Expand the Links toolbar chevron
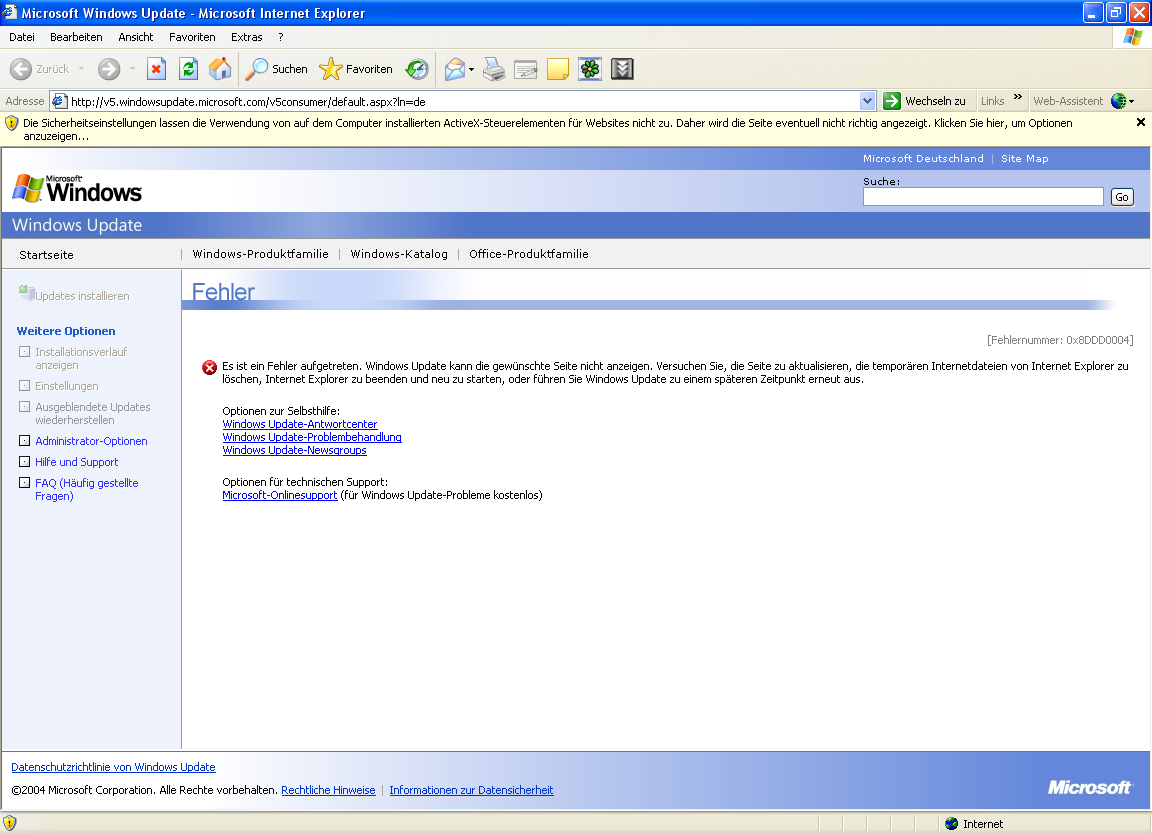The image size is (1152, 834). click(1018, 97)
